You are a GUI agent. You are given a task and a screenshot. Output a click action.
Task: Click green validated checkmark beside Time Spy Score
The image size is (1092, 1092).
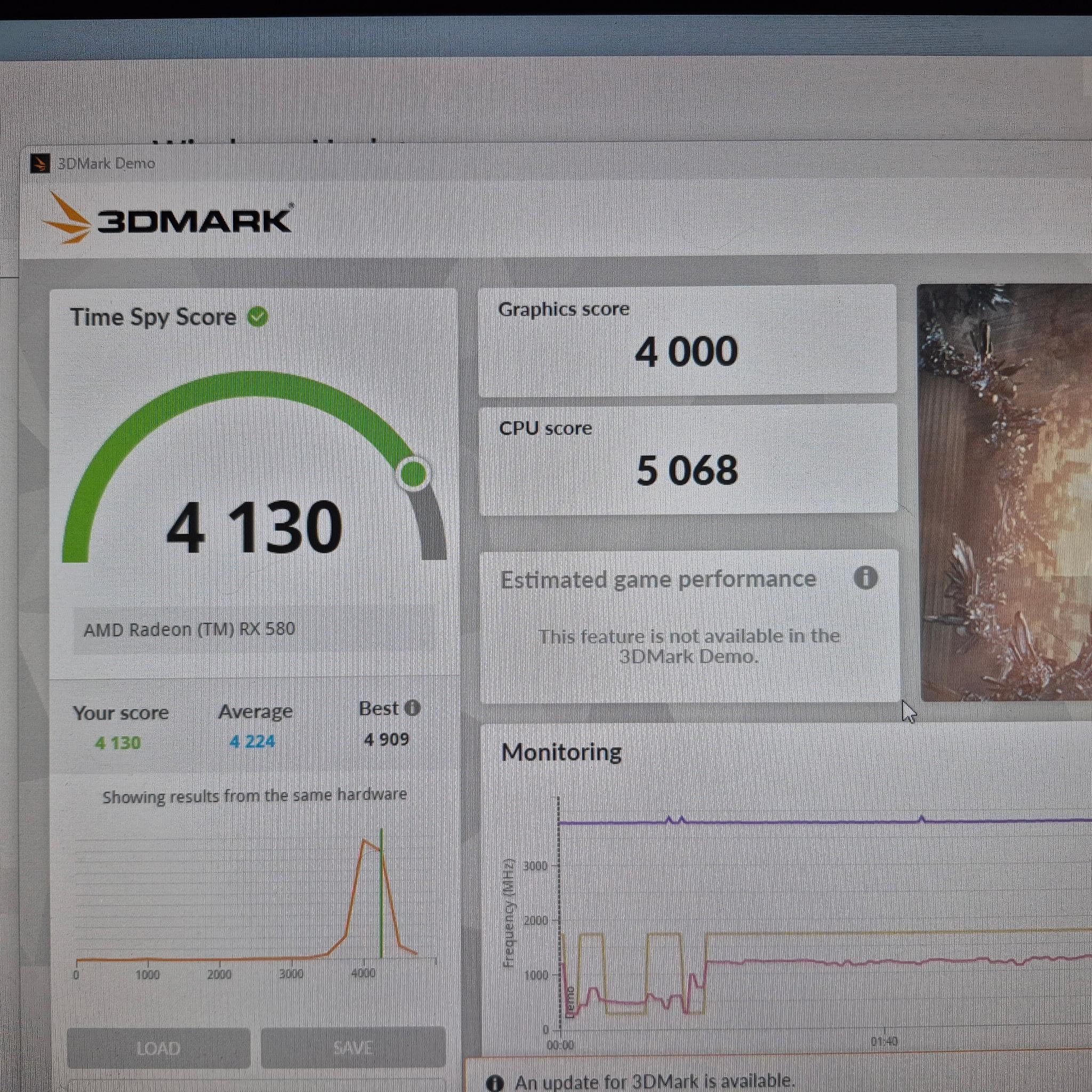(258, 317)
